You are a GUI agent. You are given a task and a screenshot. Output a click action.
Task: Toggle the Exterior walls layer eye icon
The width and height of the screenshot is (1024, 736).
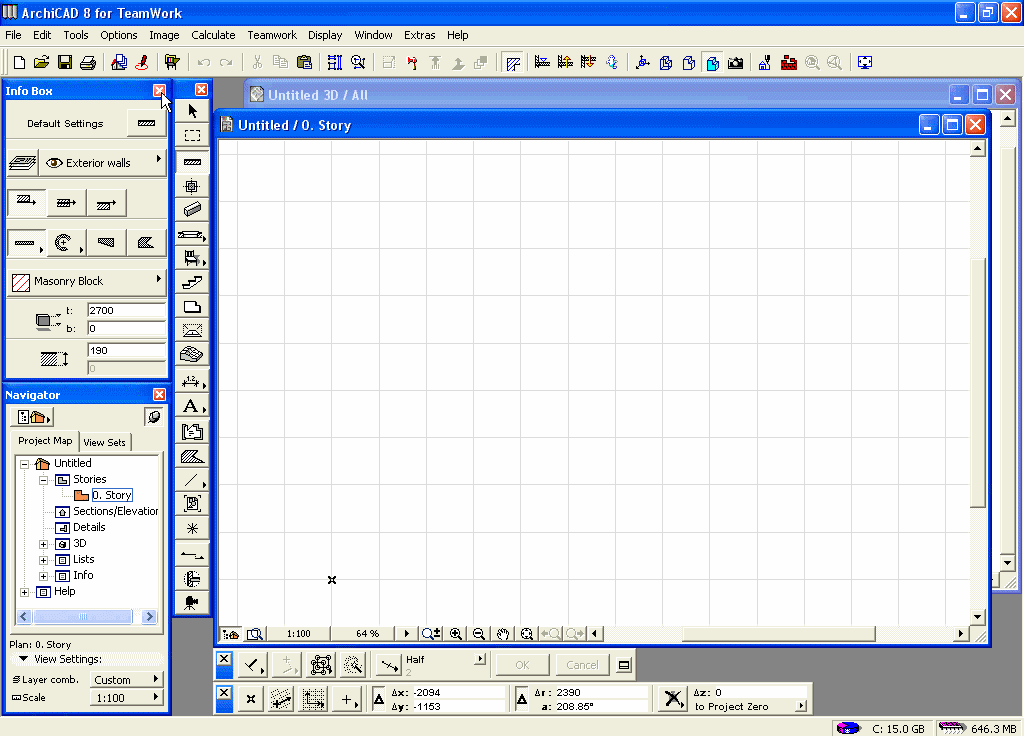54,163
